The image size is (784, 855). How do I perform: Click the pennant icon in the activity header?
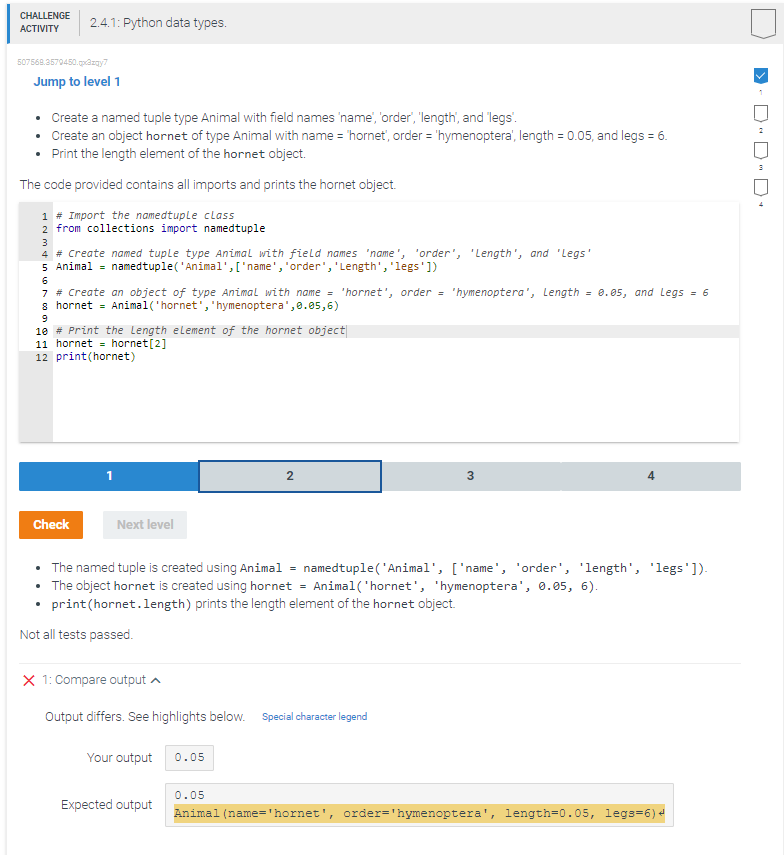tap(761, 22)
